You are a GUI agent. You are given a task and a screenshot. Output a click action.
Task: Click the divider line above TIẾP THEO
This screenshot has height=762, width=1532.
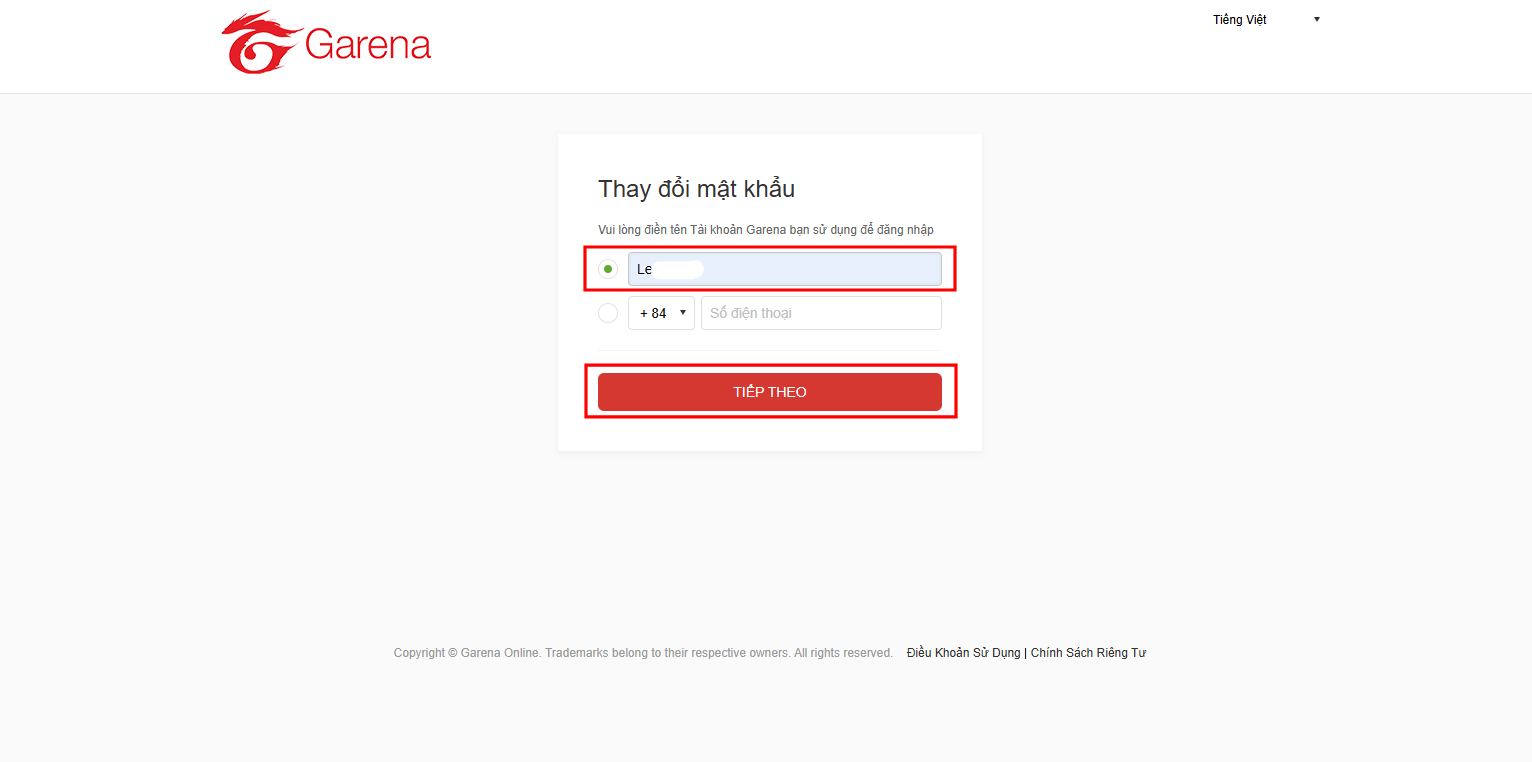tap(769, 351)
